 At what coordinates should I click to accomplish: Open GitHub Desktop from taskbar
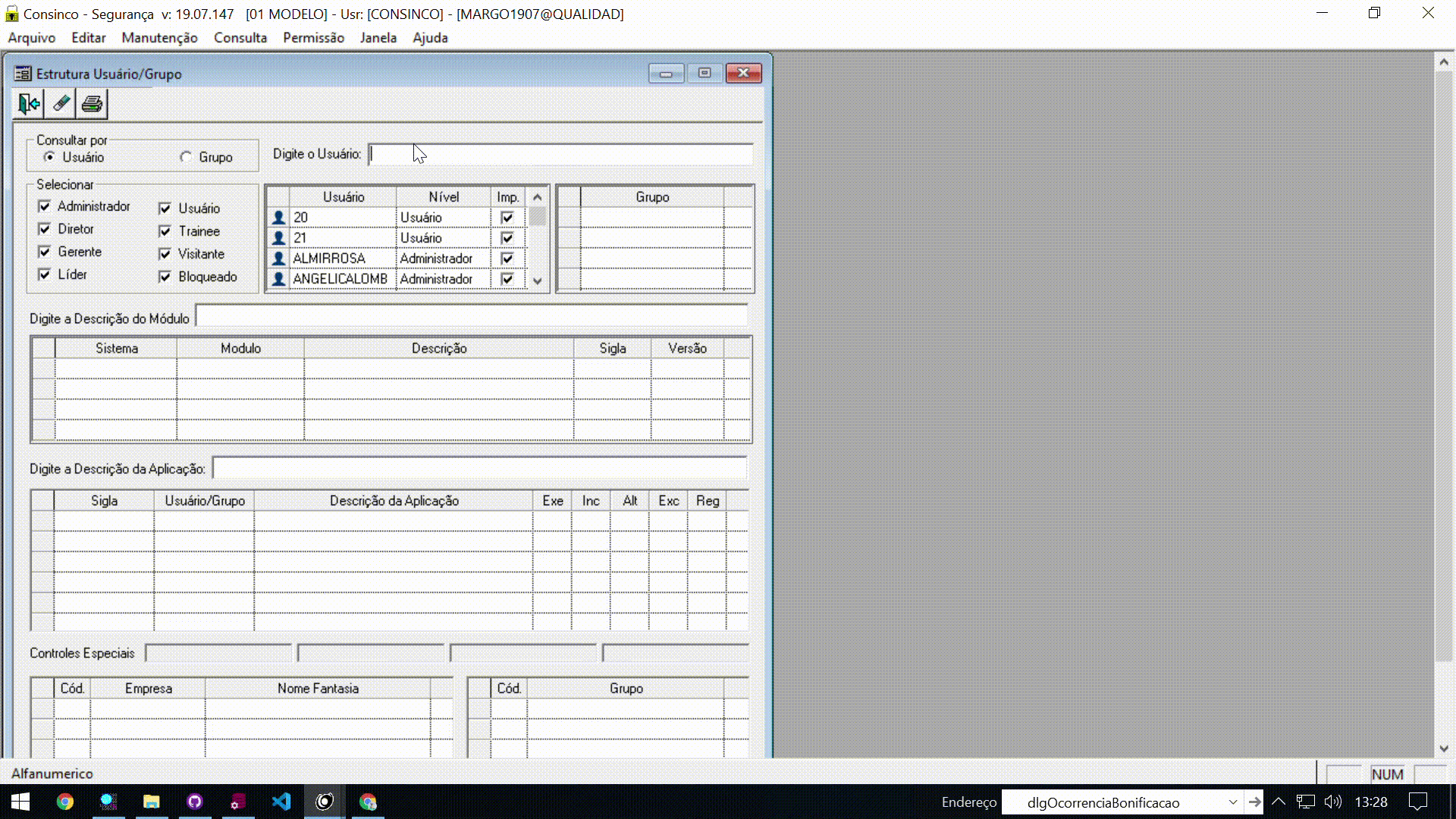pos(195,802)
